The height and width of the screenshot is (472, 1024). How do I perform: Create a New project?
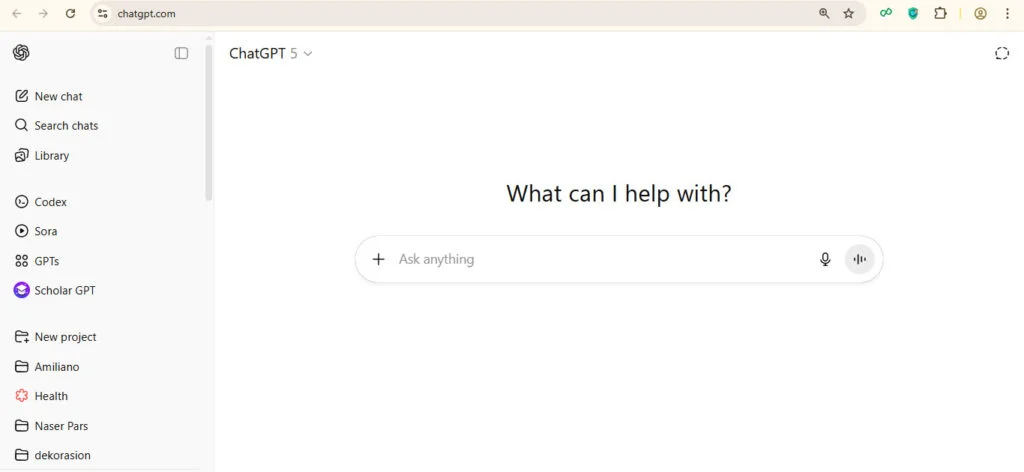click(x=65, y=337)
